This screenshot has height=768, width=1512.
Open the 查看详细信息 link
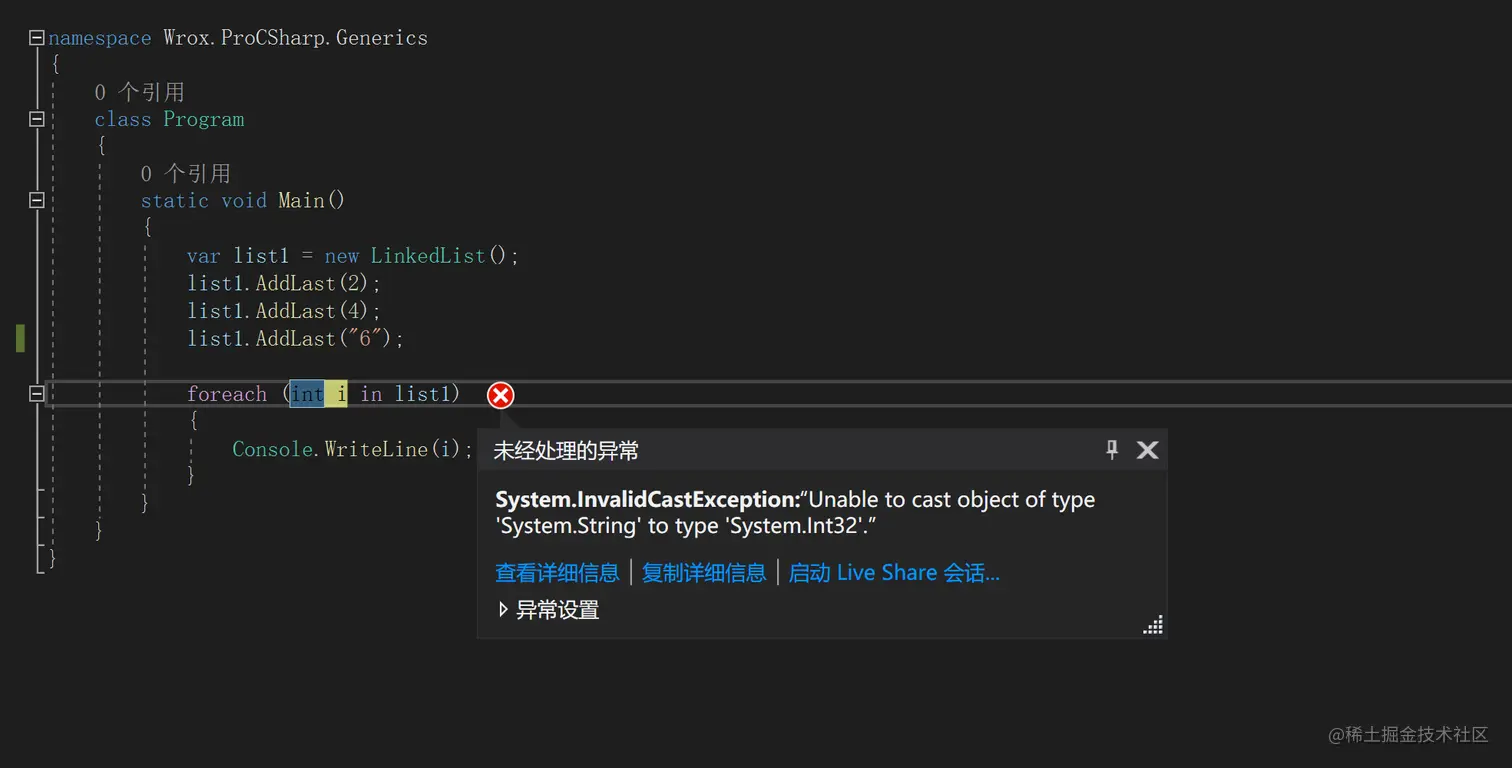coord(557,573)
